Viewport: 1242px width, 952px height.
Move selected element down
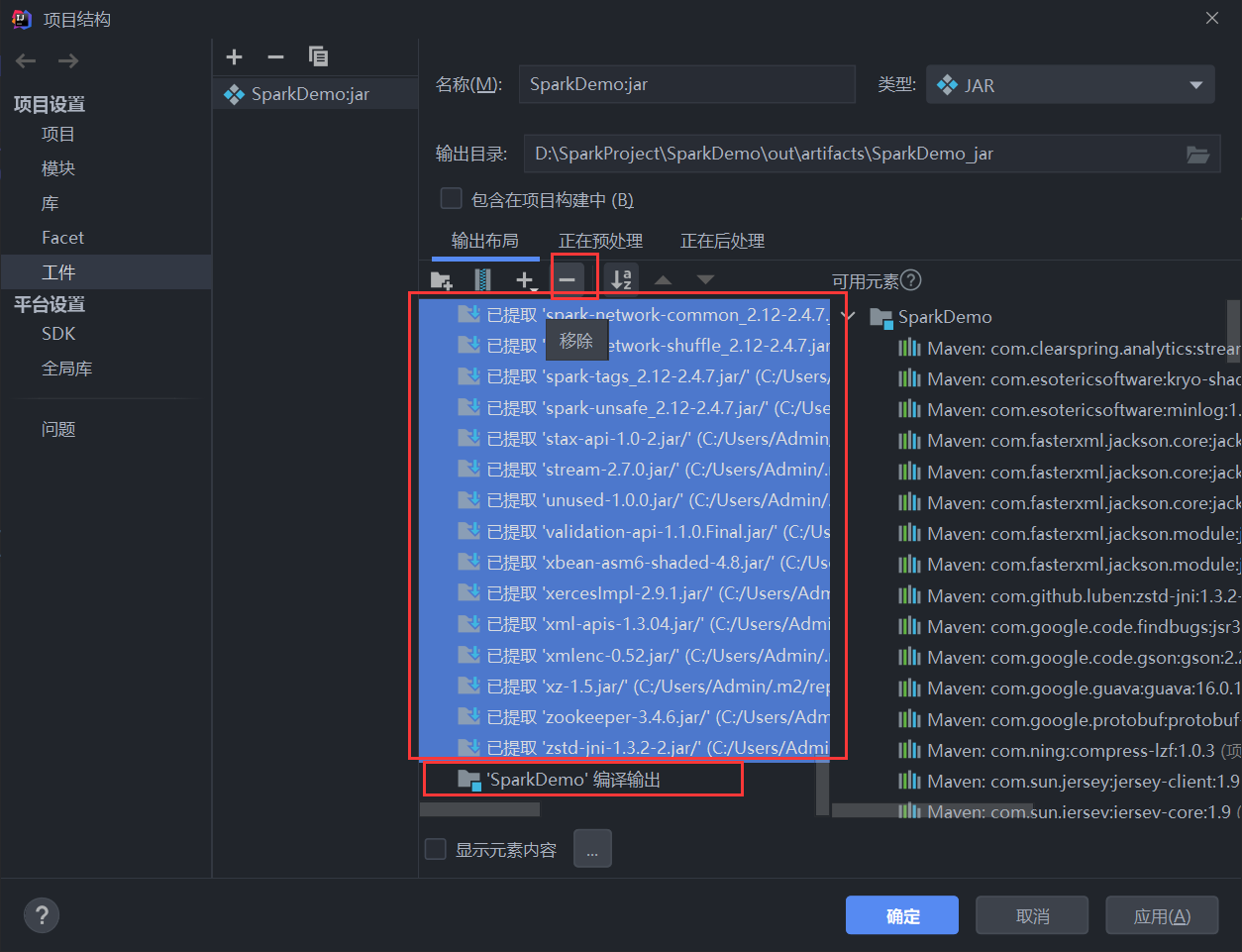705,280
